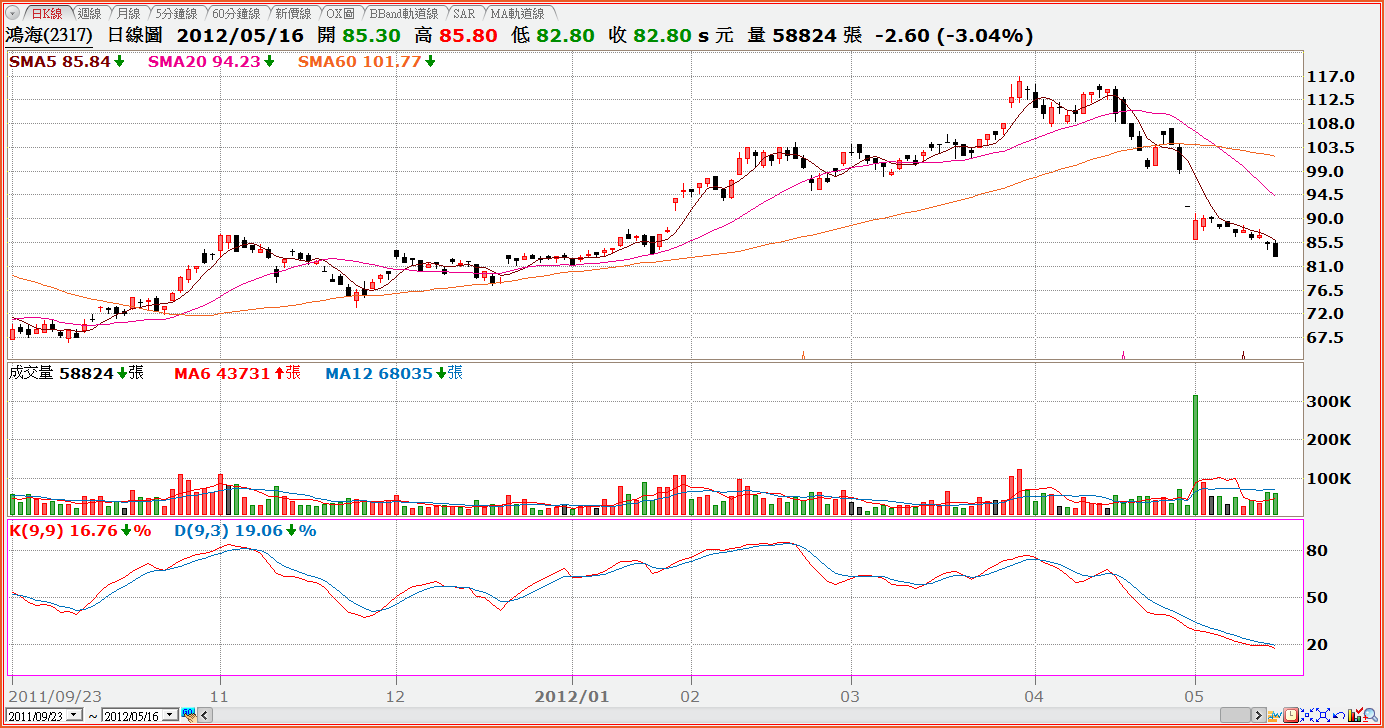Switch to the 日K線 tab
Viewport: 1385px width, 728px height.
click(x=46, y=14)
